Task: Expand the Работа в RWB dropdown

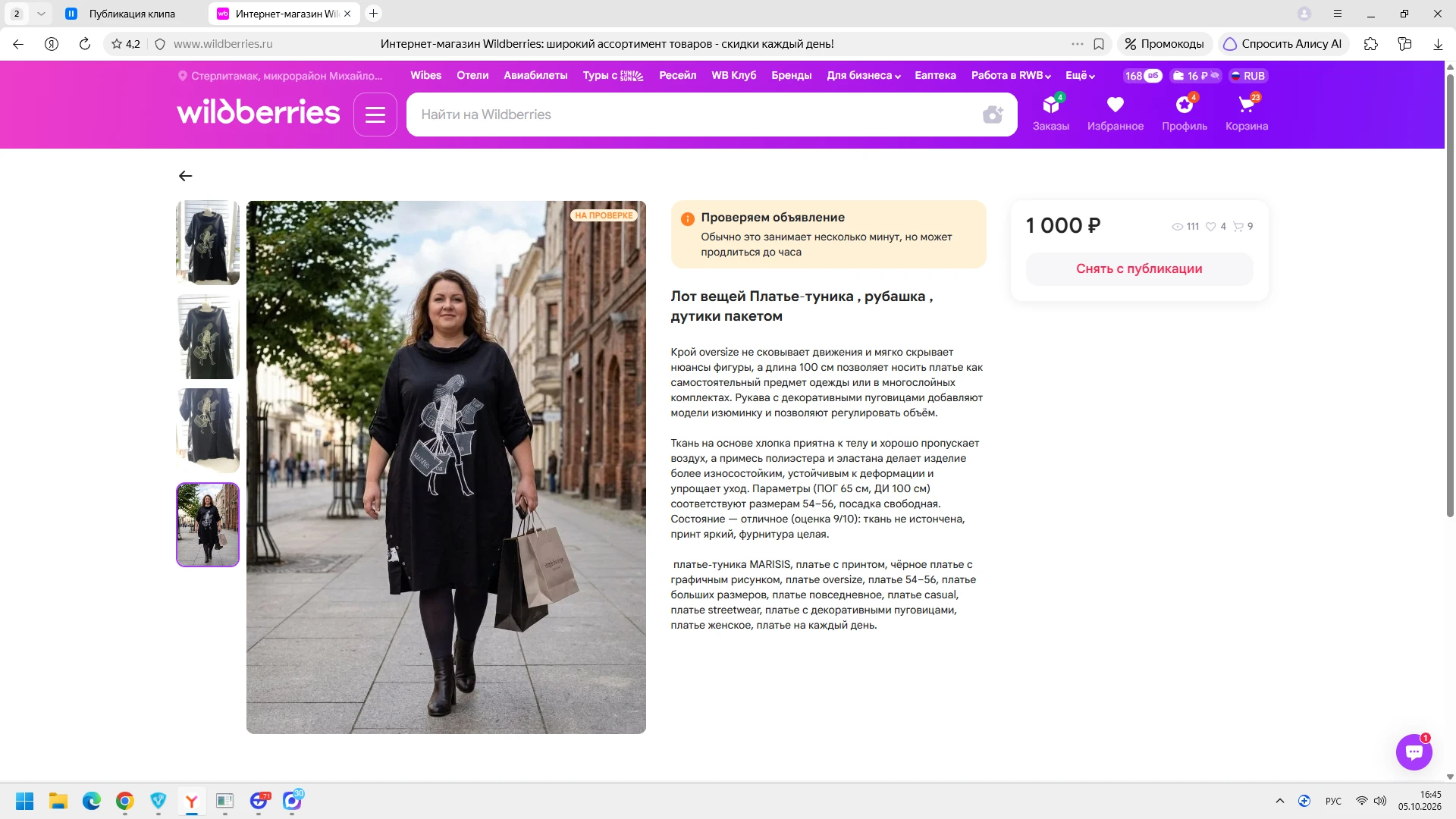Action: click(1011, 76)
